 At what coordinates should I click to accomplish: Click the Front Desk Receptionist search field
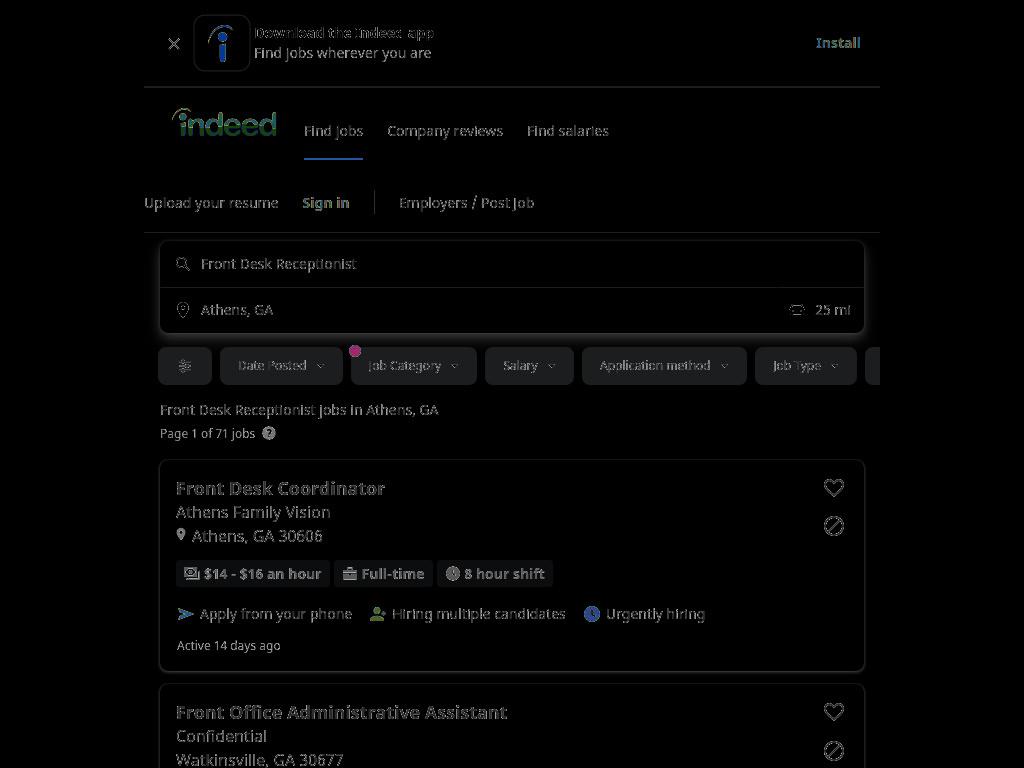[512, 264]
